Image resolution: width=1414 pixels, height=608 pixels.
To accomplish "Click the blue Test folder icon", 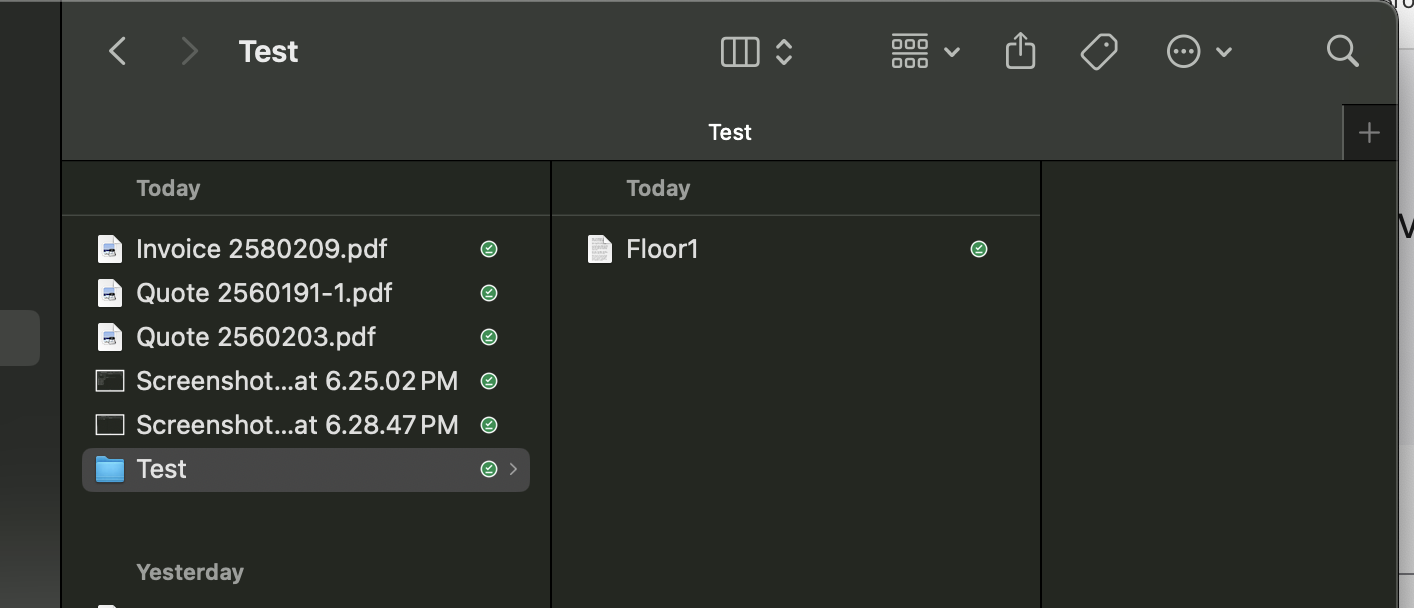I will (110, 469).
